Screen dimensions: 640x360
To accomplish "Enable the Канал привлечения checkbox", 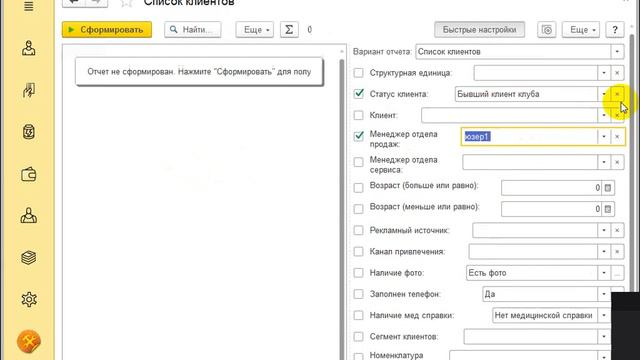I will click(x=358, y=251).
